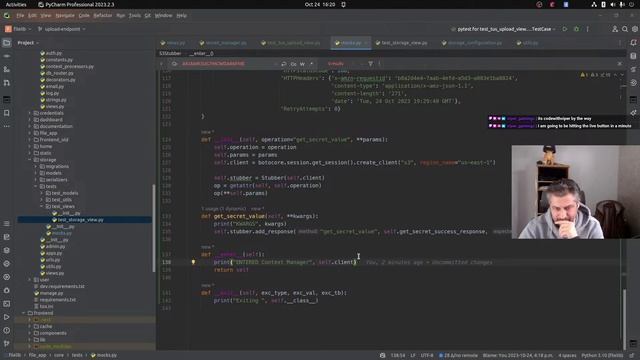Show more tool windows via ellipsis icon

click(x=7, y=127)
